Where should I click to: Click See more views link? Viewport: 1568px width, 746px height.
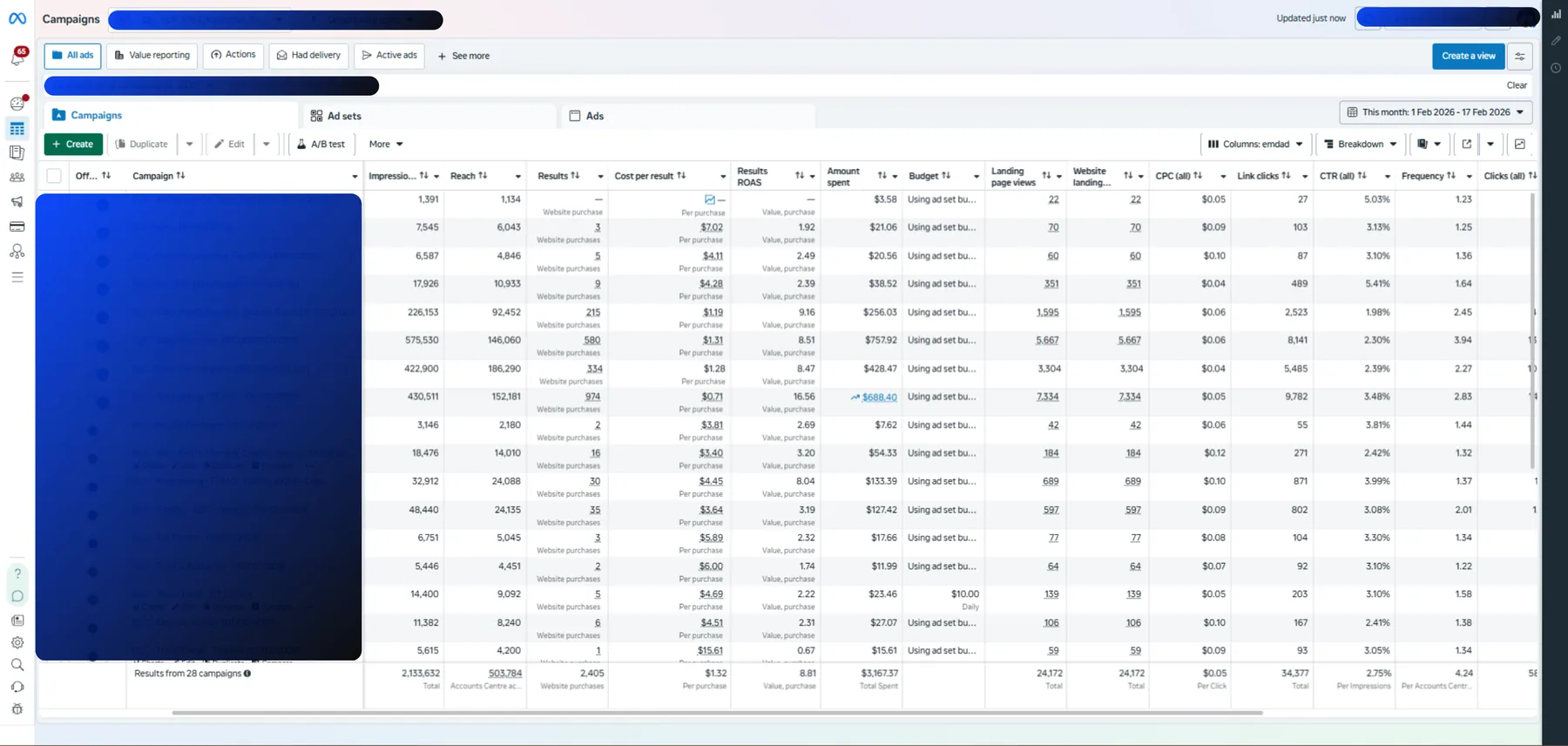(x=463, y=56)
